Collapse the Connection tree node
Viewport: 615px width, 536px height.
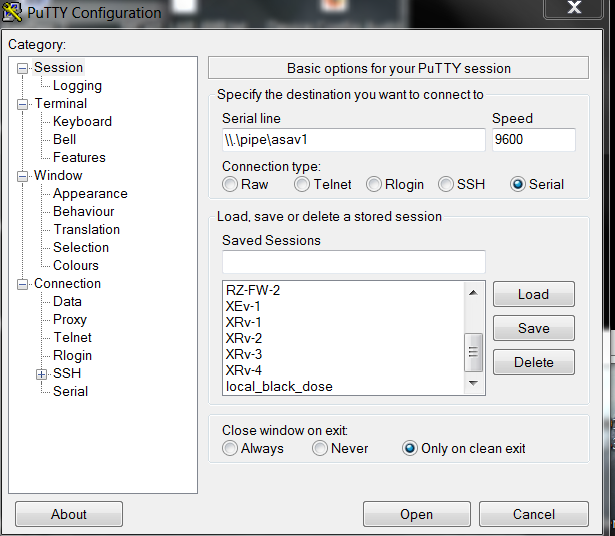tap(22, 284)
